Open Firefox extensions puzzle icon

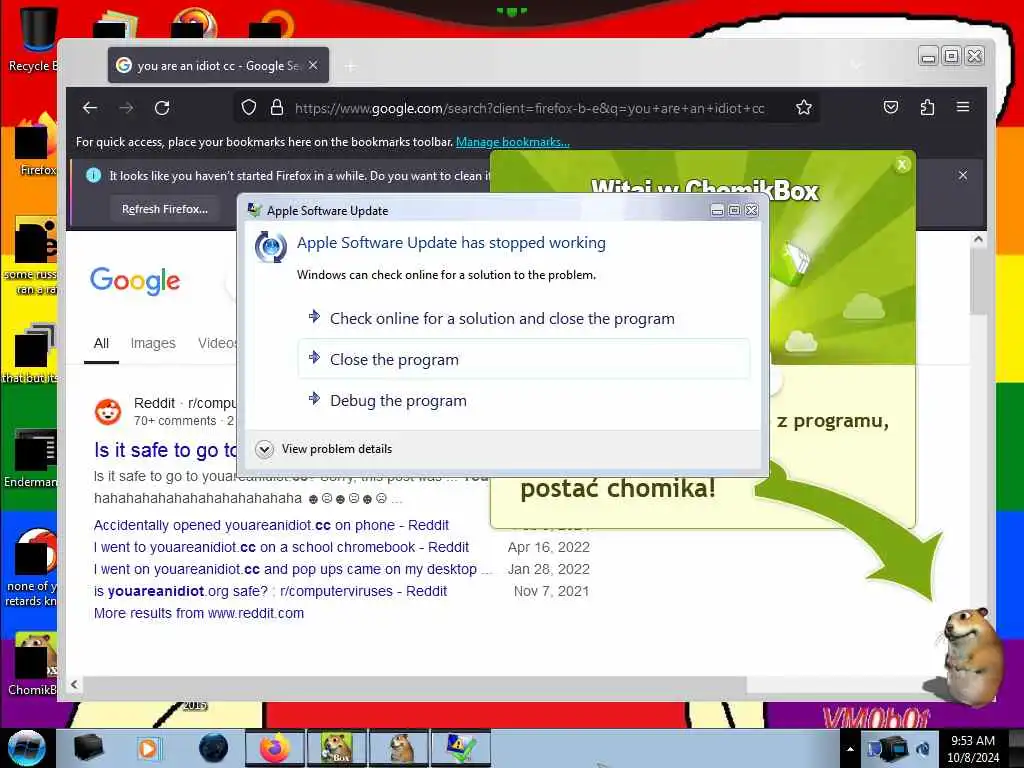pos(927,107)
